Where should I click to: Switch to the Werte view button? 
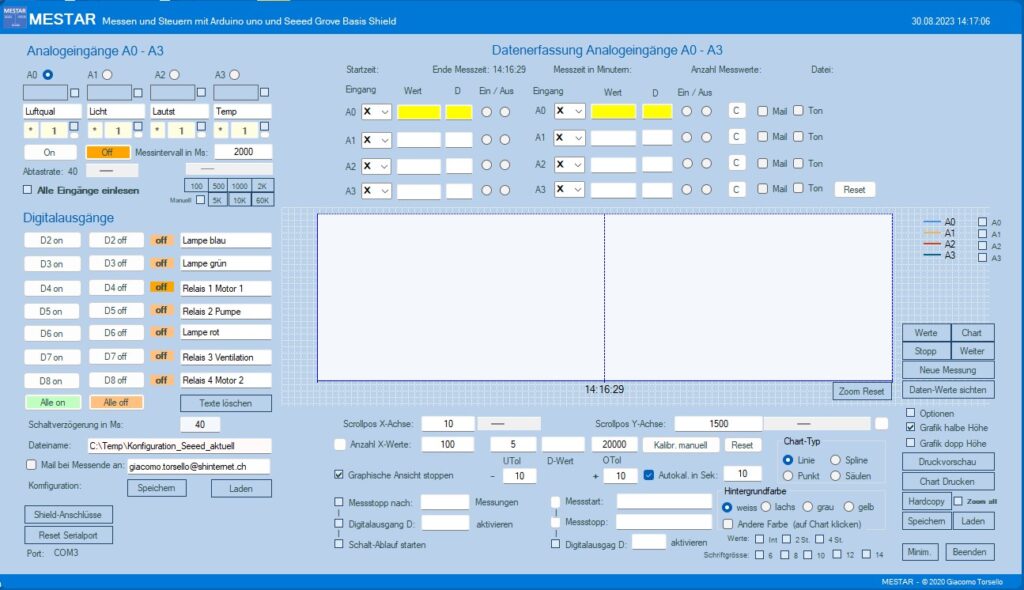coord(925,332)
